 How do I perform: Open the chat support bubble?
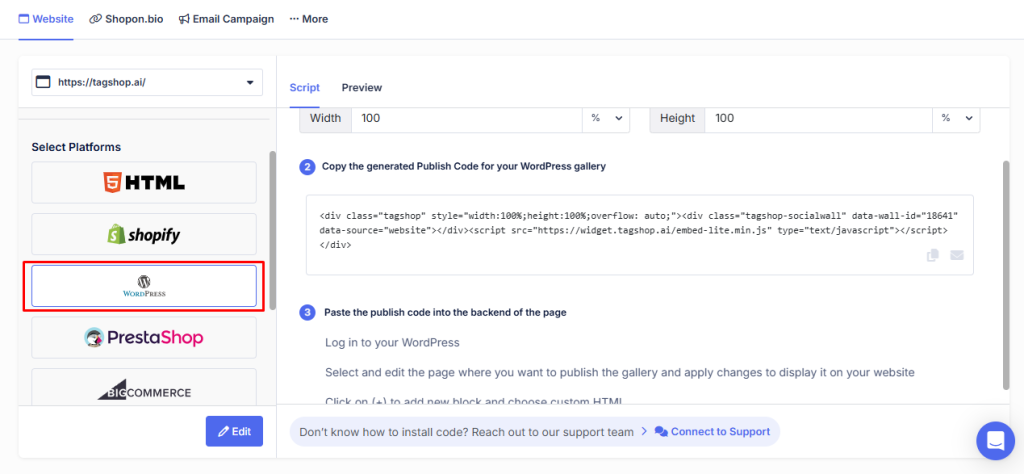(x=995, y=440)
